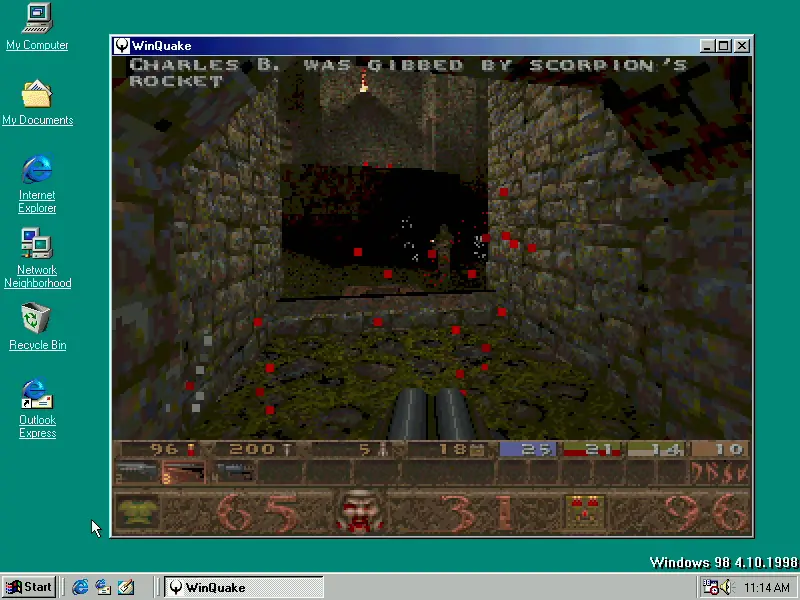Maximize the WinQuake window
The width and height of the screenshot is (800, 600).
point(723,46)
